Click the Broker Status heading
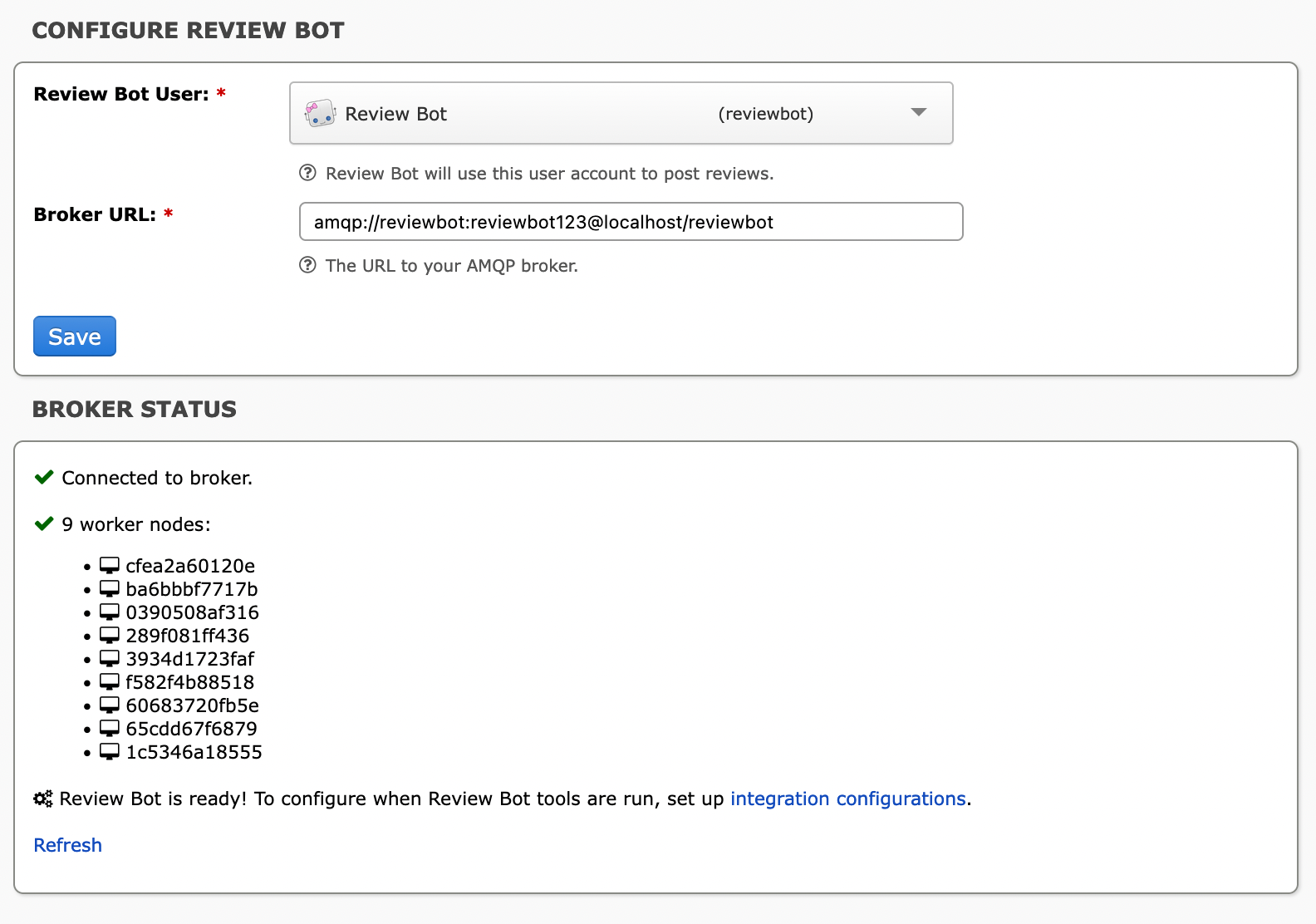Viewport: 1316px width, 924px height. pos(135,409)
